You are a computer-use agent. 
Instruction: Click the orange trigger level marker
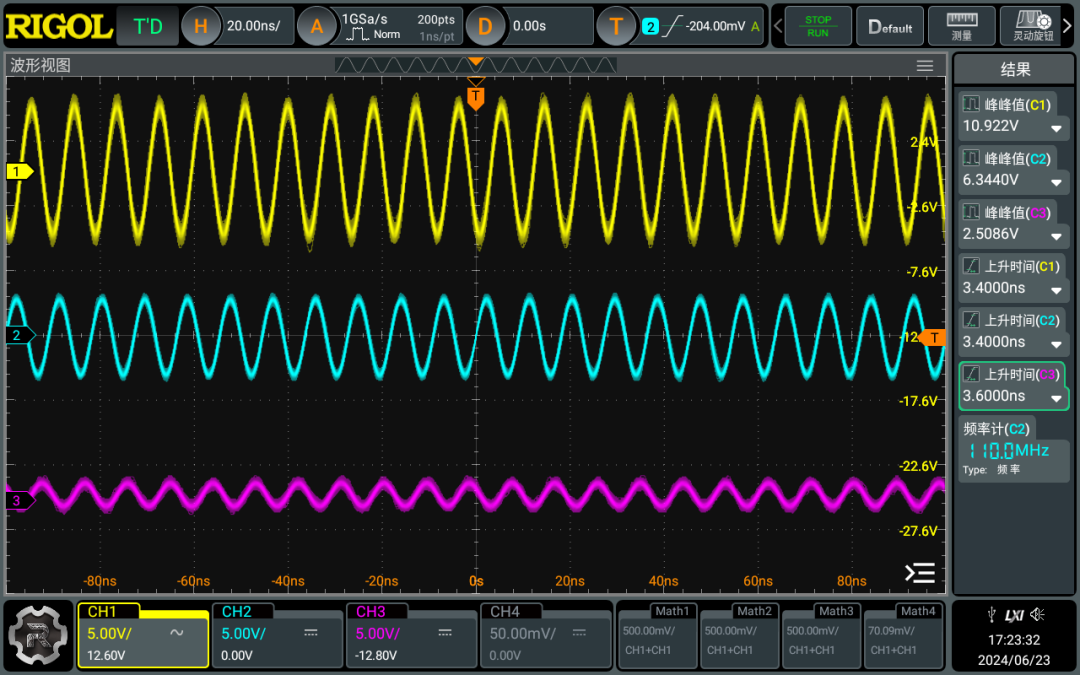(934, 338)
